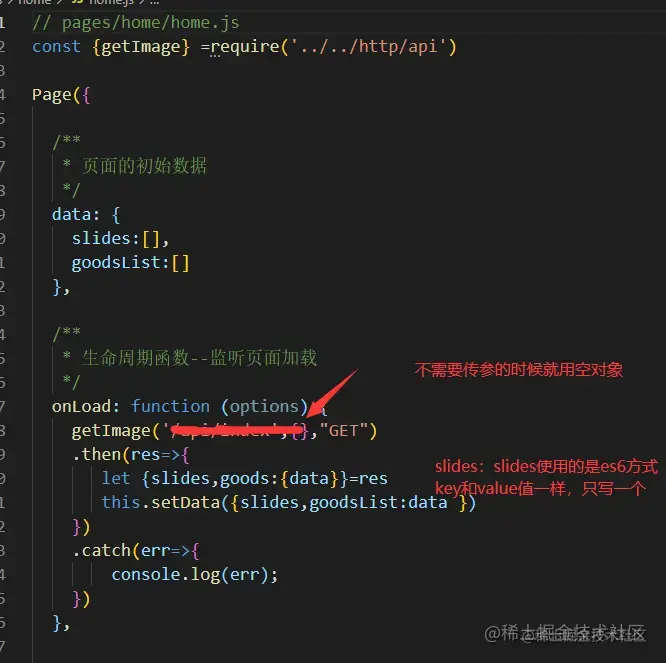Click the require function call
666x663 pixels.
[245, 46]
